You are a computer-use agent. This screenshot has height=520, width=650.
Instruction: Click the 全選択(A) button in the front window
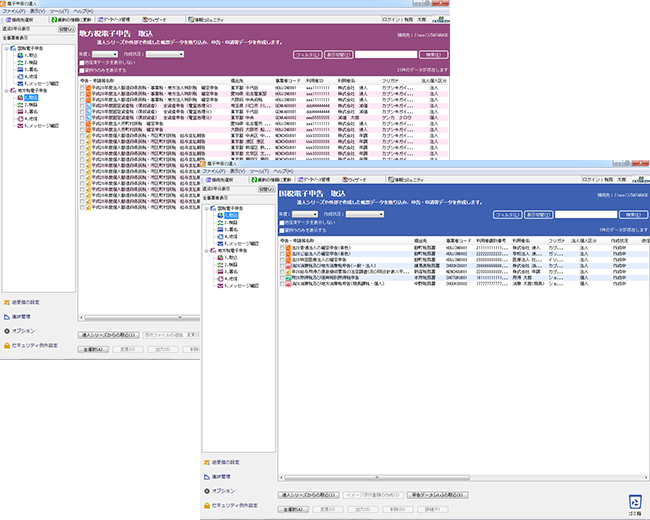tap(293, 509)
